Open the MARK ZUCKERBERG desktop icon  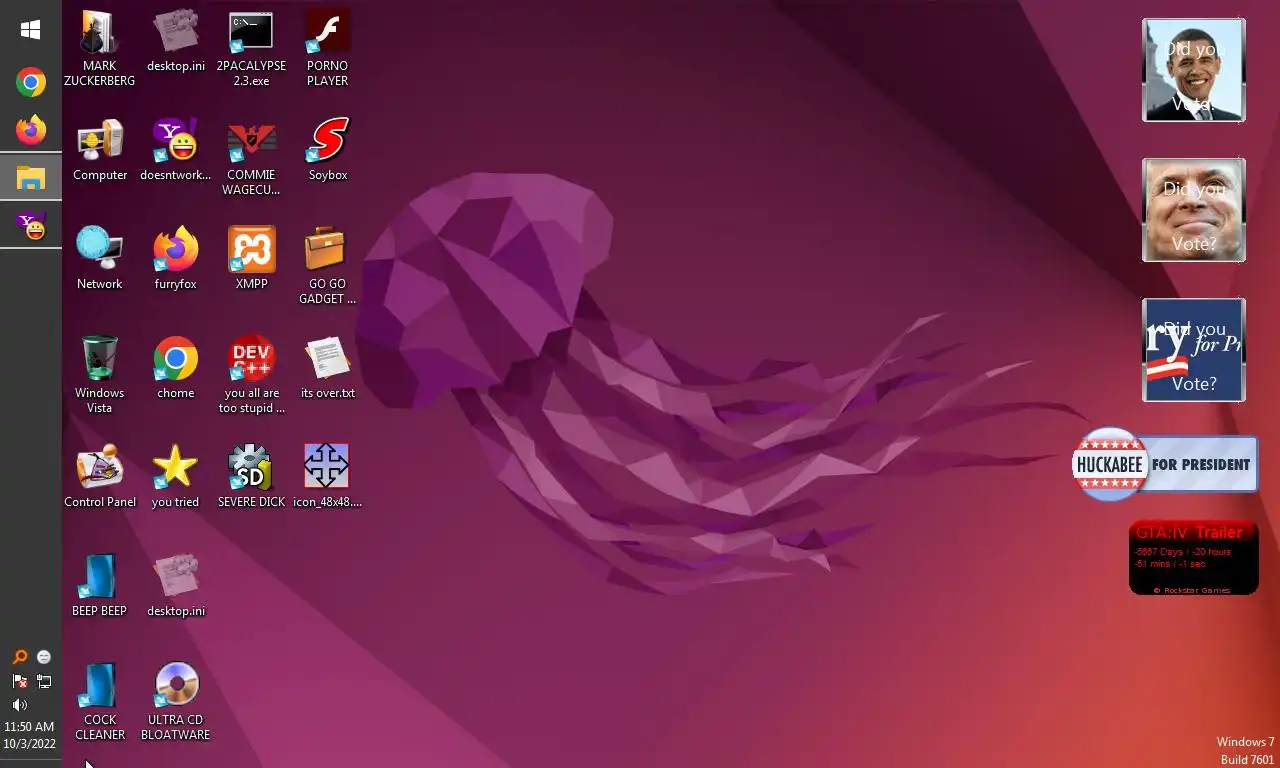[99, 48]
